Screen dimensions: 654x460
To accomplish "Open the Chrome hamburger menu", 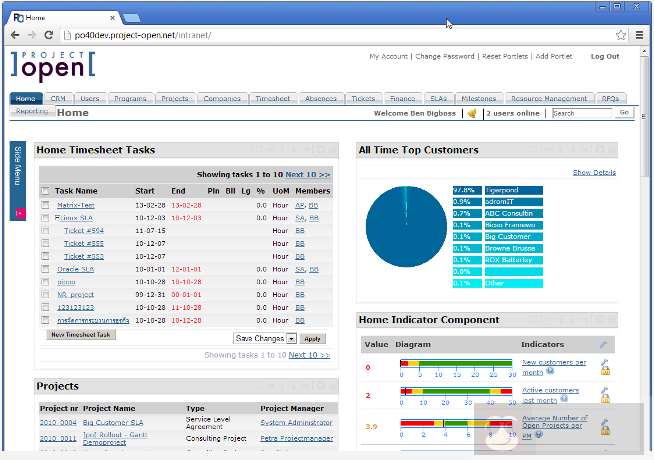I will [x=640, y=35].
